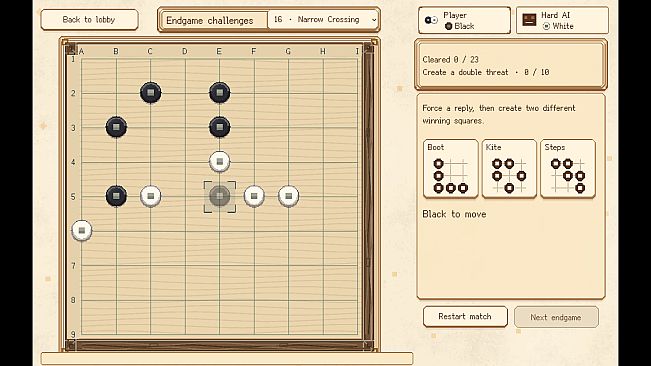
Task: Go to Next endgame
Action: coord(556,317)
